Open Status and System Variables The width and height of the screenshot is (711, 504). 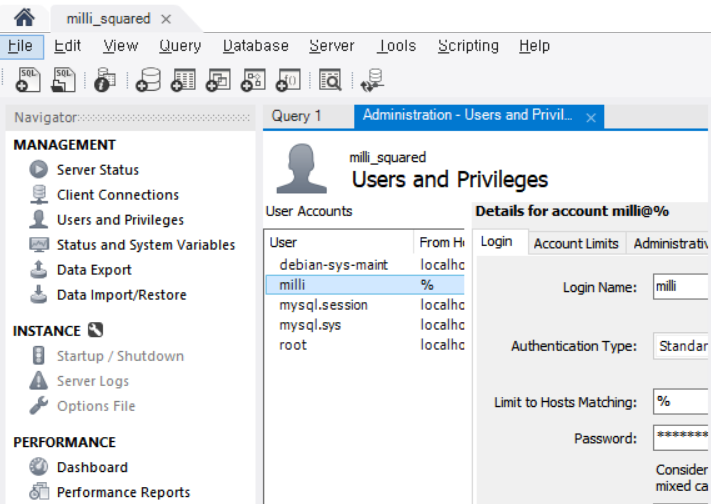pyautogui.click(x=146, y=245)
